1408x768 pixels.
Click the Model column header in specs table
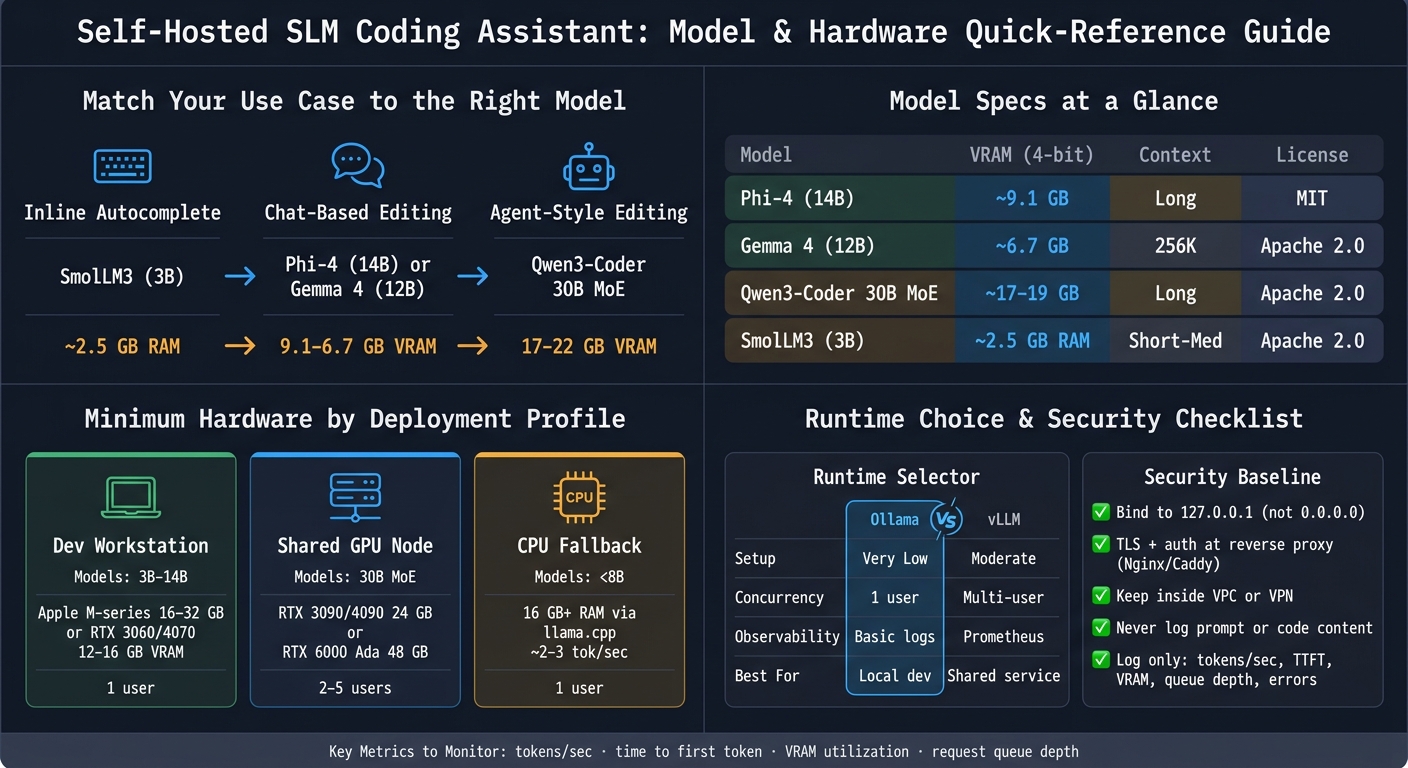766,155
